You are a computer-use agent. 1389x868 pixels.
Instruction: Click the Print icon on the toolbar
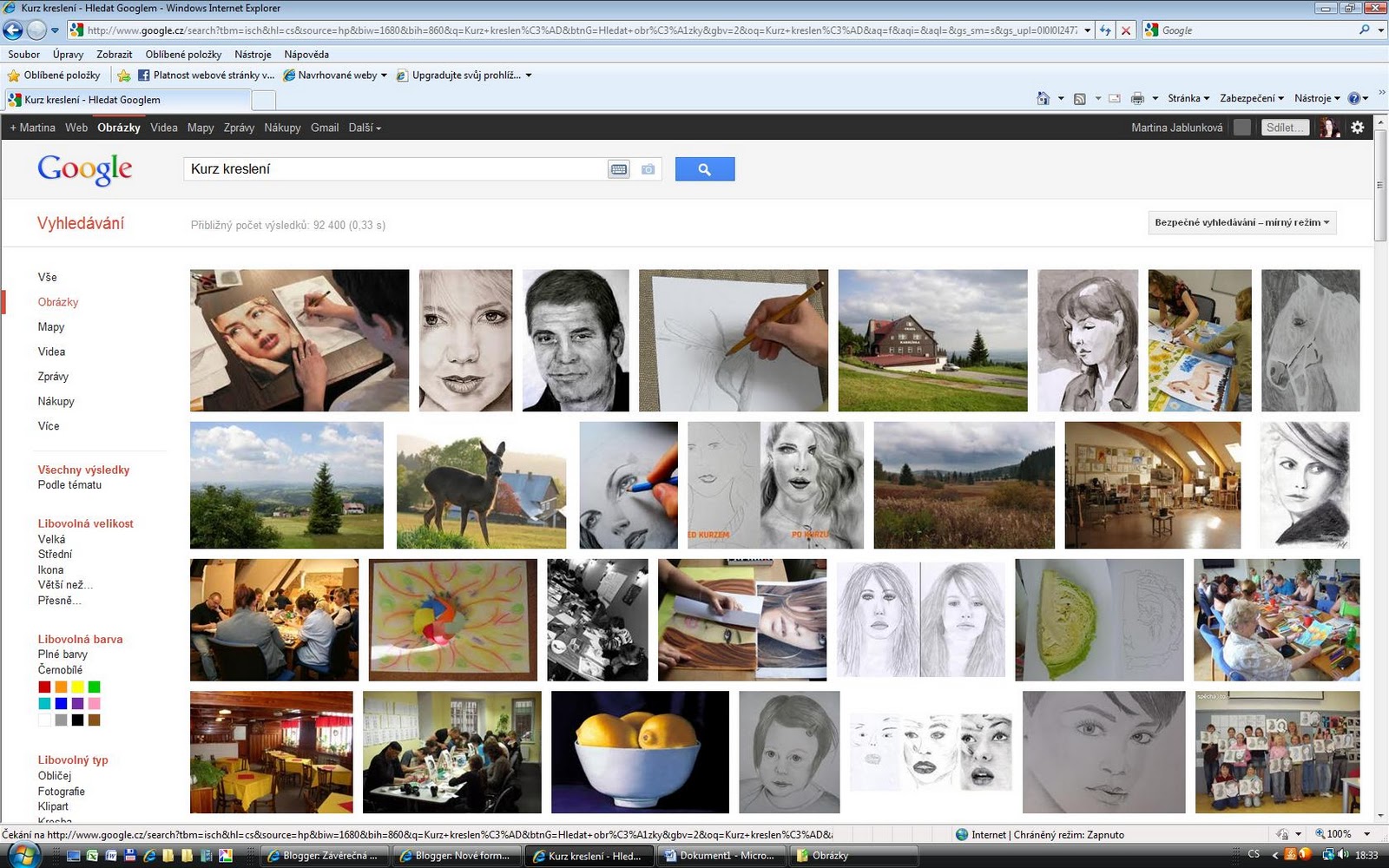click(1136, 98)
